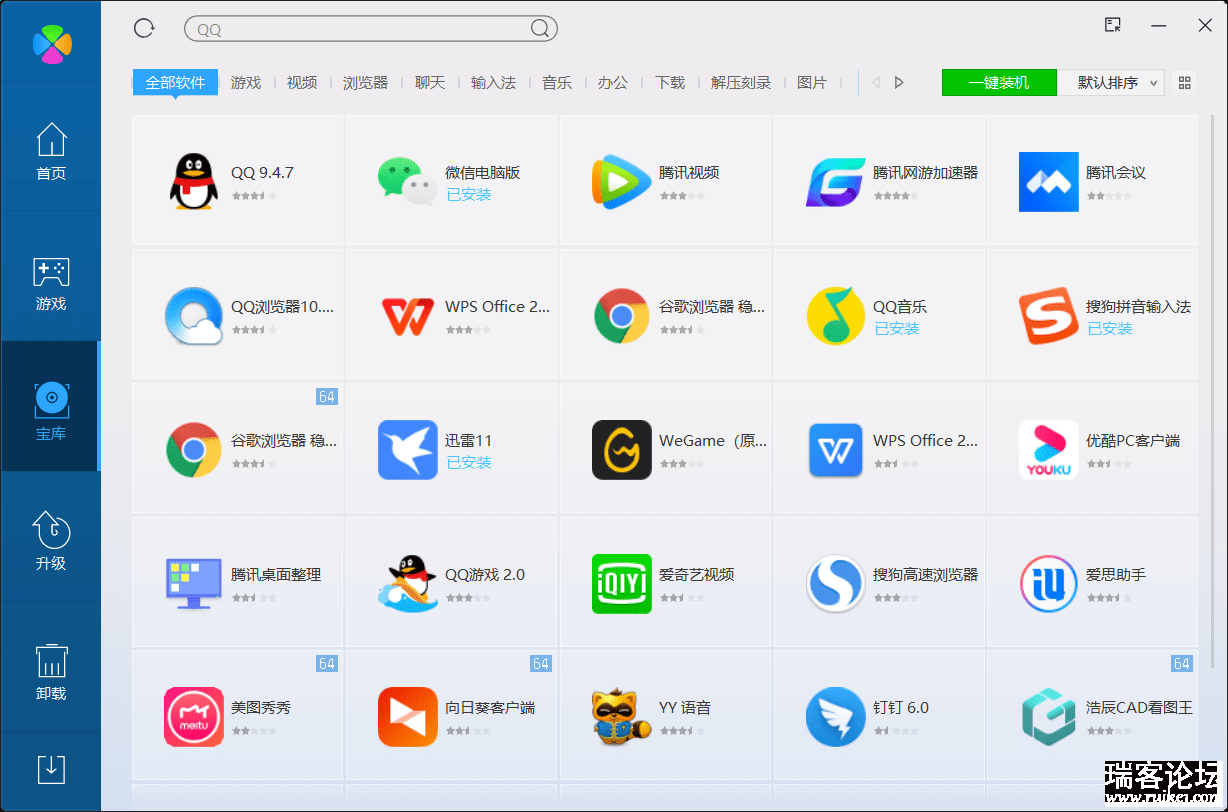The image size is (1228, 812).
Task: Click the 美图秀秀 meitu icon
Action: click(x=193, y=717)
